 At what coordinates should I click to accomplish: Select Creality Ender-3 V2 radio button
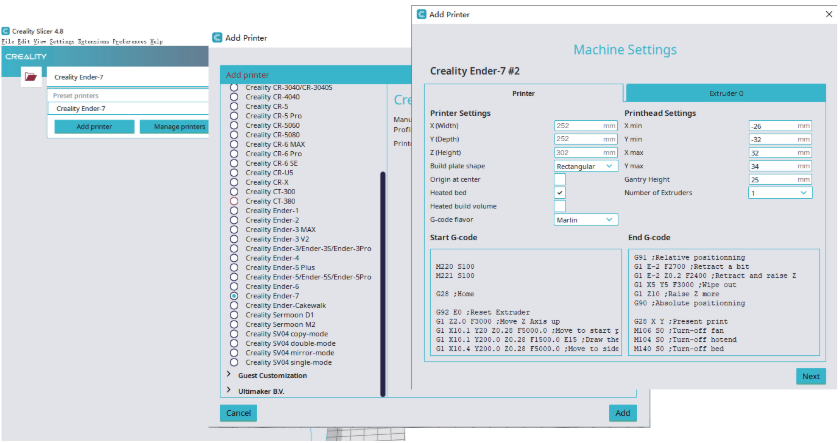pyautogui.click(x=234, y=239)
